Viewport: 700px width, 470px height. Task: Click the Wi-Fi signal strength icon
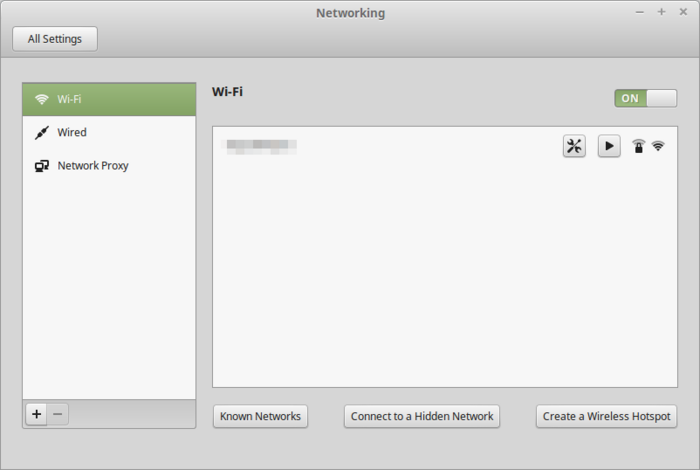(658, 146)
